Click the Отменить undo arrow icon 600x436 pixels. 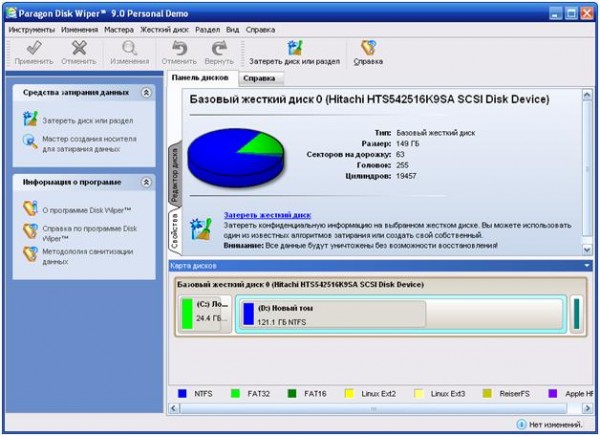(x=179, y=48)
